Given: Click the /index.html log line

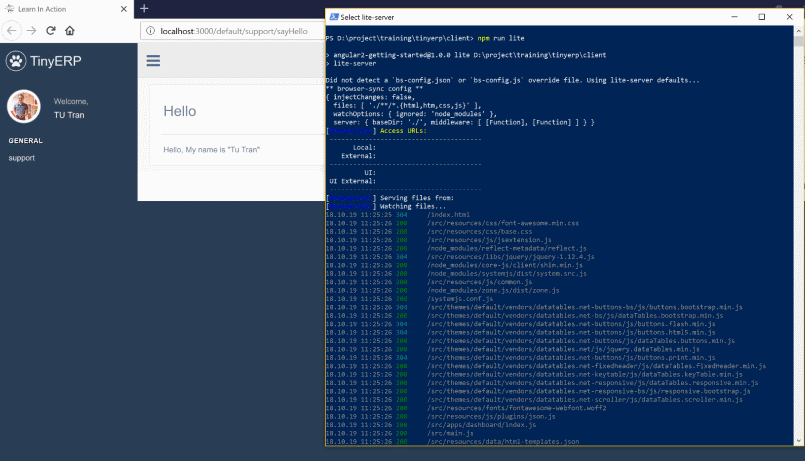Looking at the screenshot, I should (x=397, y=215).
